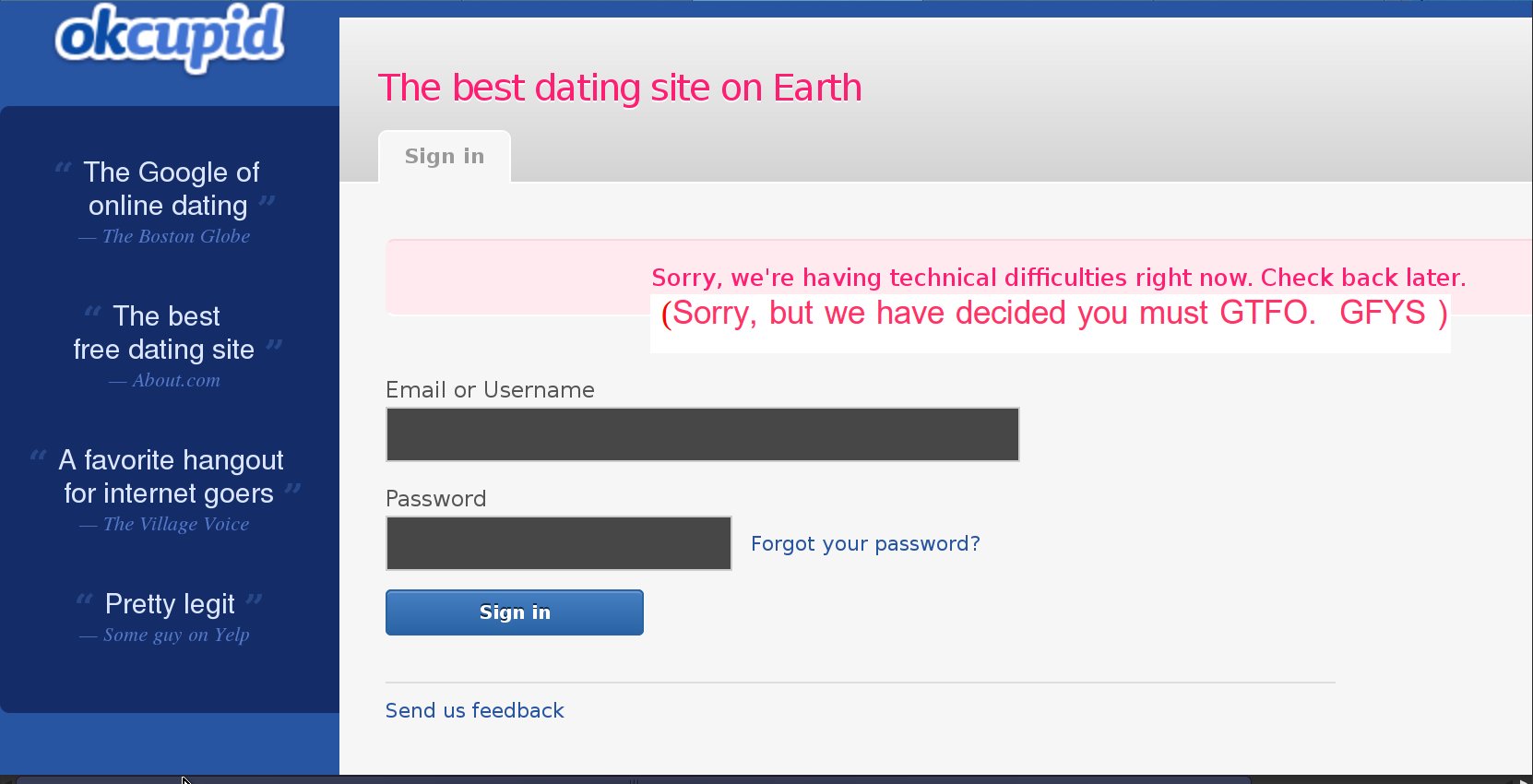The height and width of the screenshot is (784, 1533).
Task: Click the "Google of online dating" quote
Action: point(170,189)
